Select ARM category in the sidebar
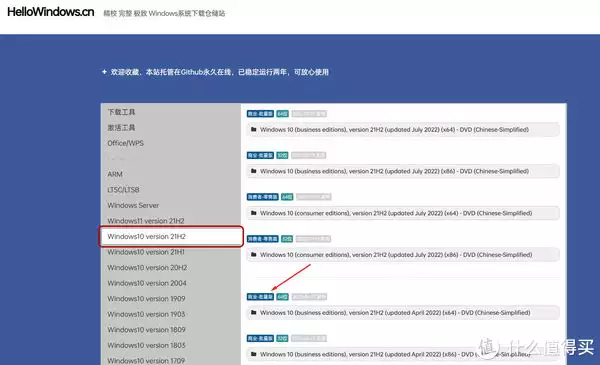This screenshot has width=600, height=365. 115,174
